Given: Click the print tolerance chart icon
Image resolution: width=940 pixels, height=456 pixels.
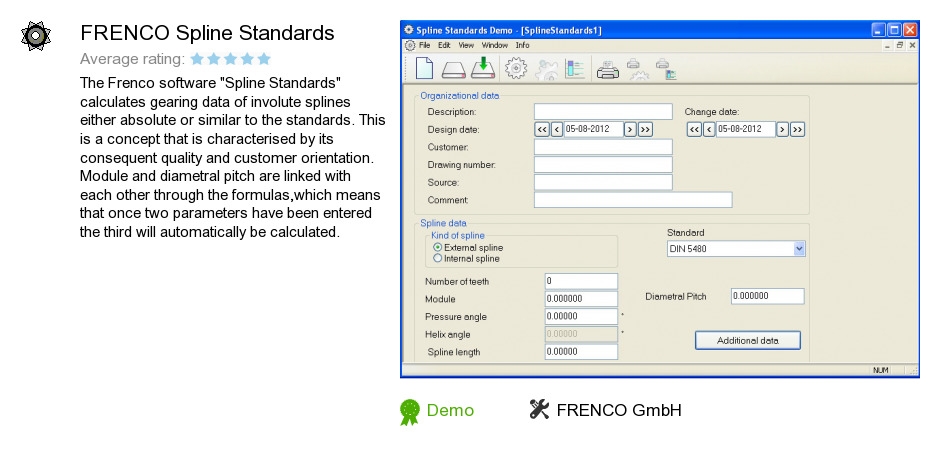Looking at the screenshot, I should (x=665, y=69).
